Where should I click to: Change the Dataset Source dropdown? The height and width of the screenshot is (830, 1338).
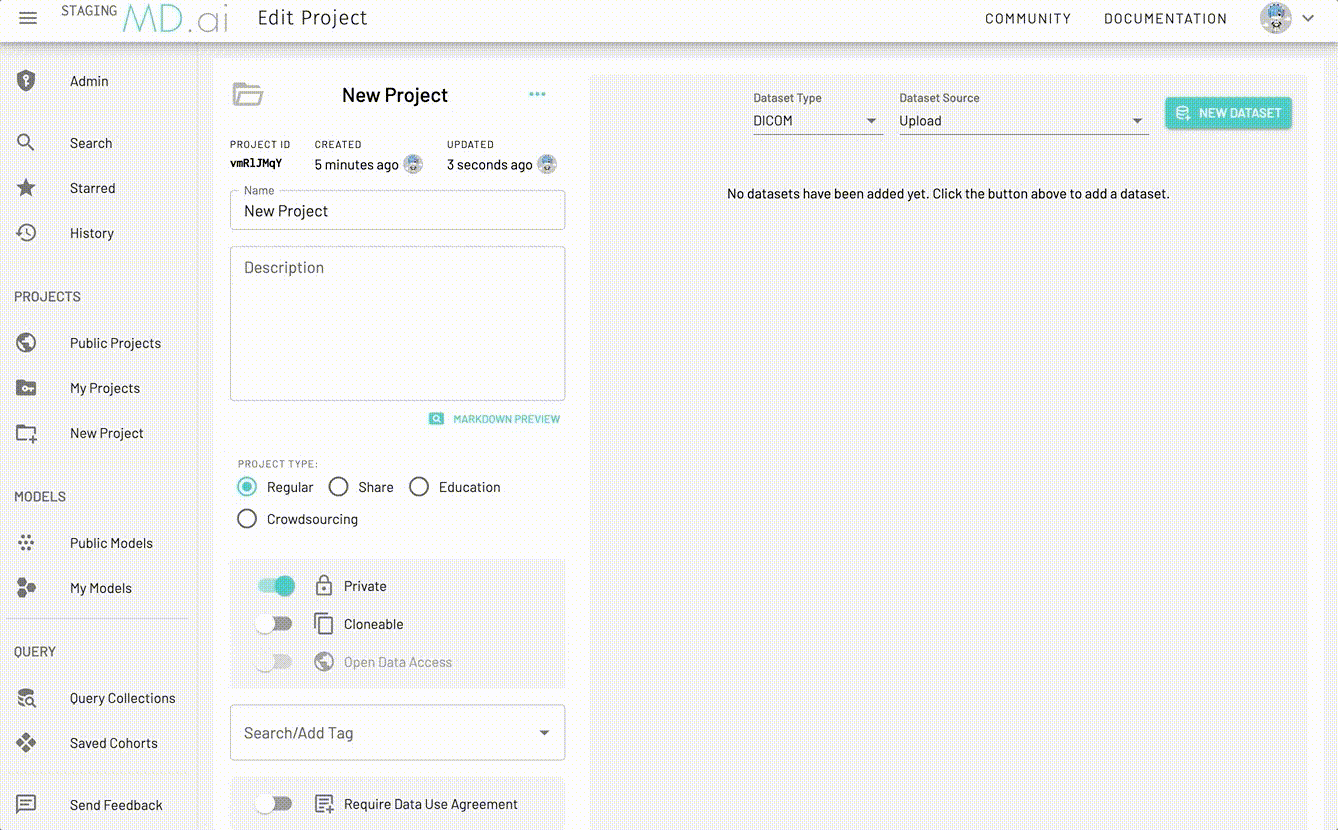(x=1022, y=120)
